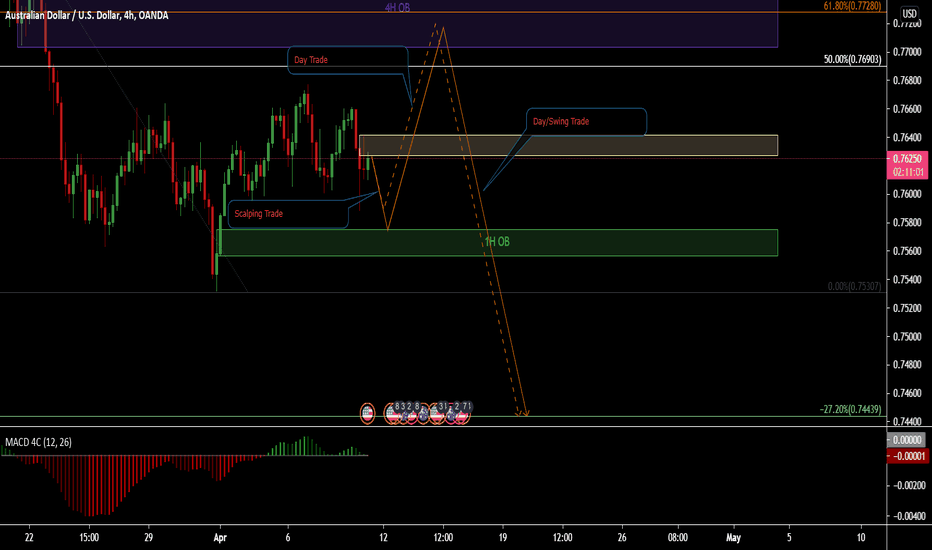
Task: Click the MACD value label 0.00000
Action: click(907, 440)
